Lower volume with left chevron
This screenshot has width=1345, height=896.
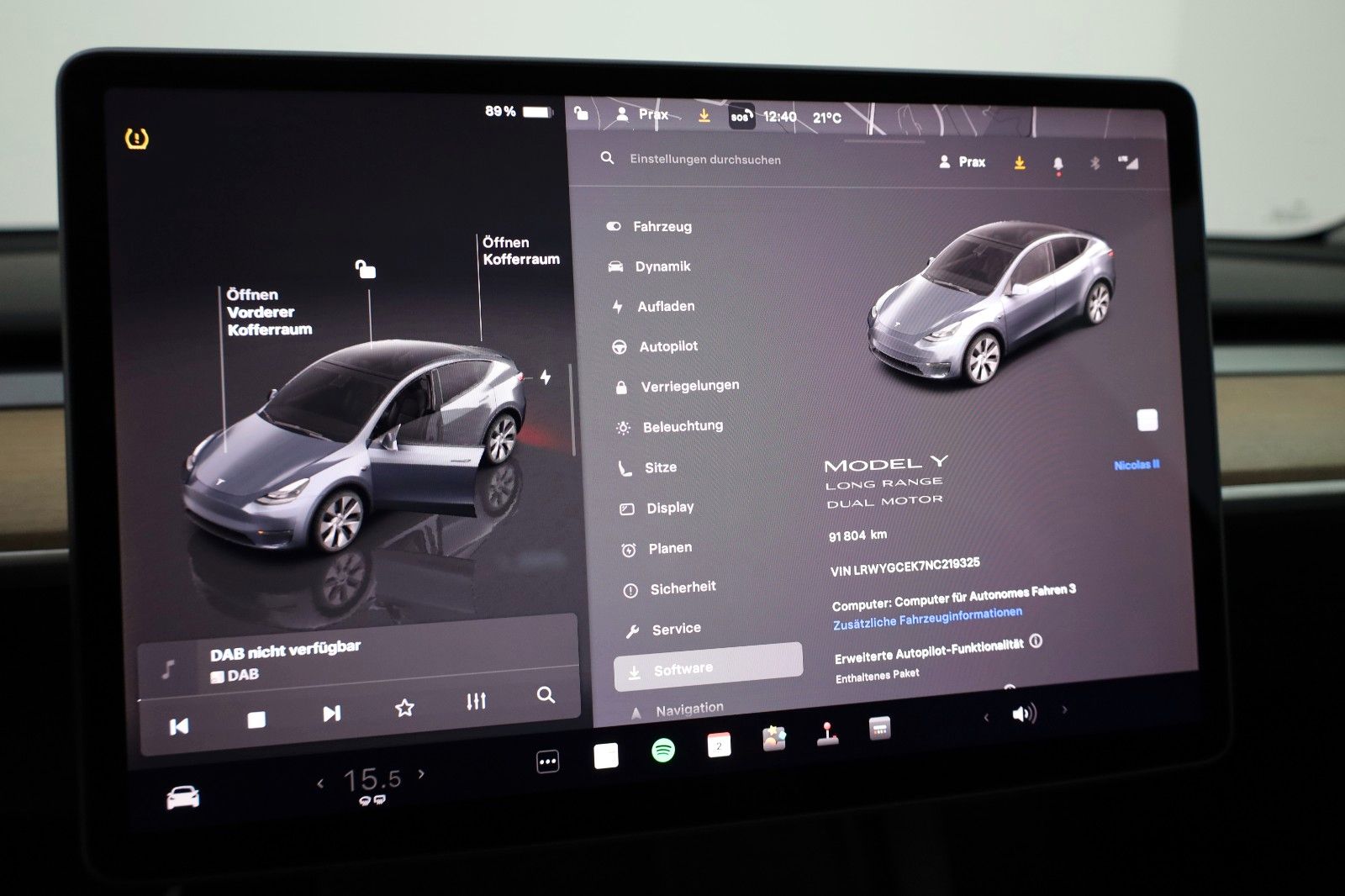986,717
